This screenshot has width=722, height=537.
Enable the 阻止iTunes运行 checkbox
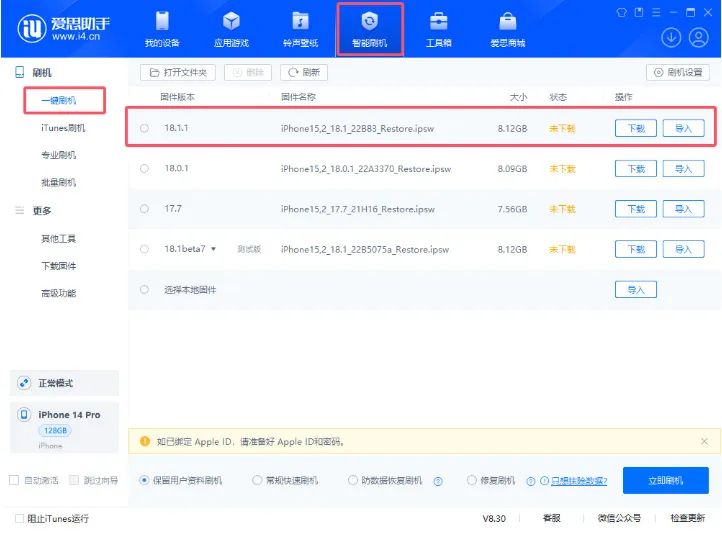(20, 518)
